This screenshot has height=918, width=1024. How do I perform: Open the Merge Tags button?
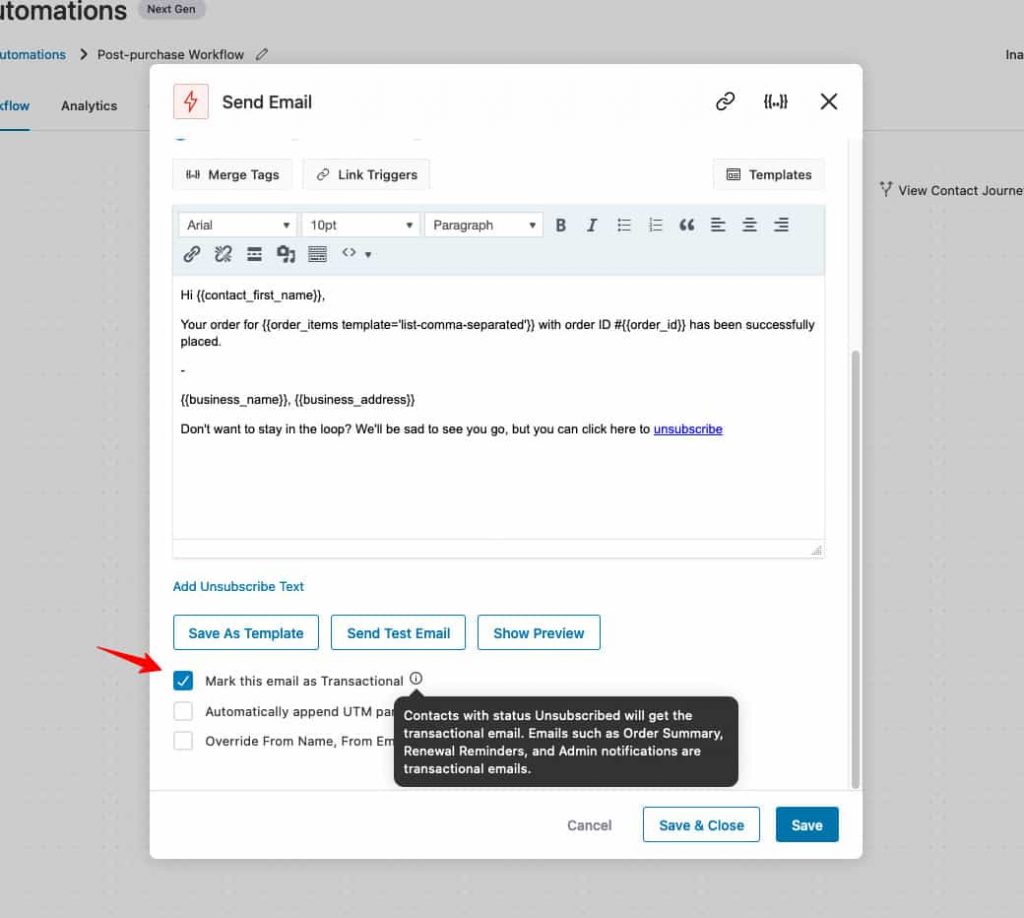point(232,174)
